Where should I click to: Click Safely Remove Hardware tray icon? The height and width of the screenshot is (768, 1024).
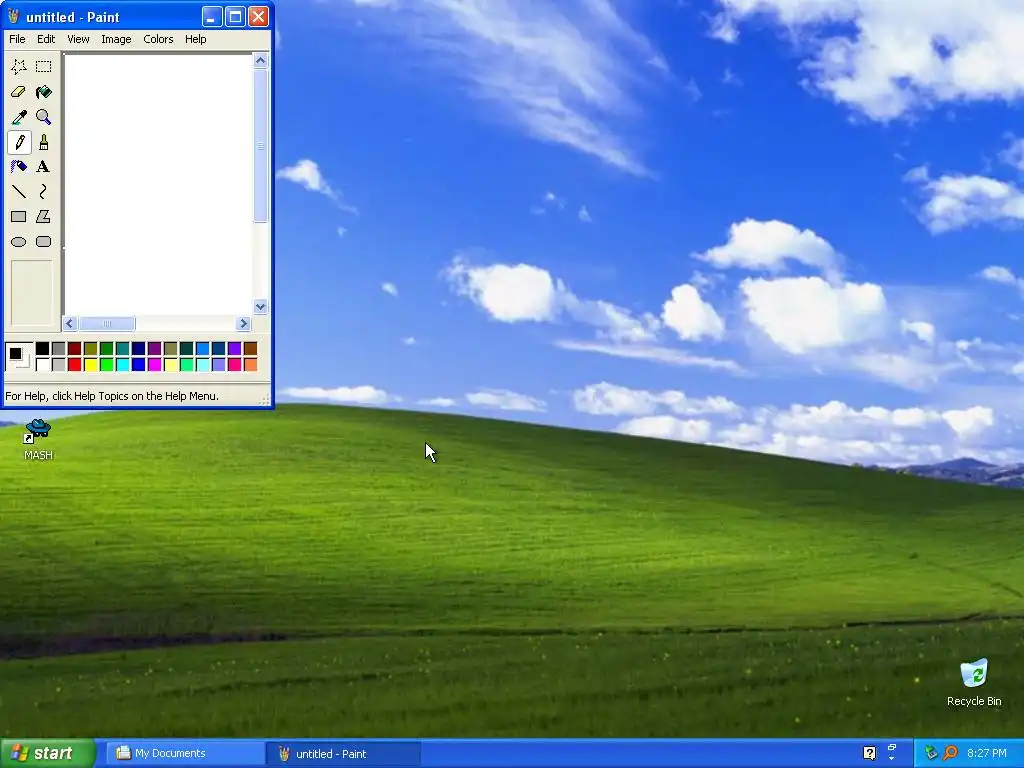coord(931,753)
